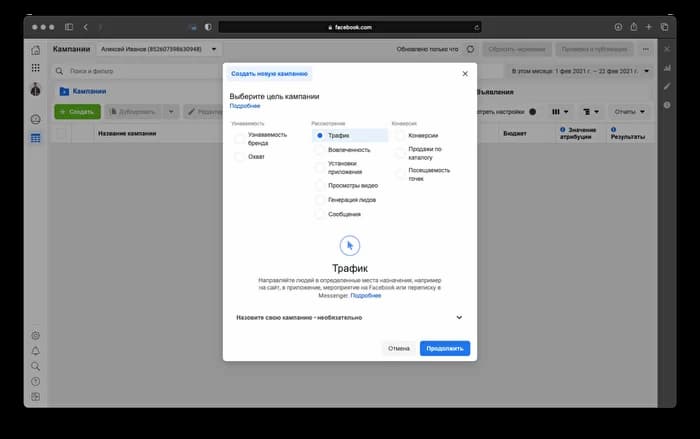Expand the 'Назовите свою кампанию' section
The image size is (700, 439).
459,317
